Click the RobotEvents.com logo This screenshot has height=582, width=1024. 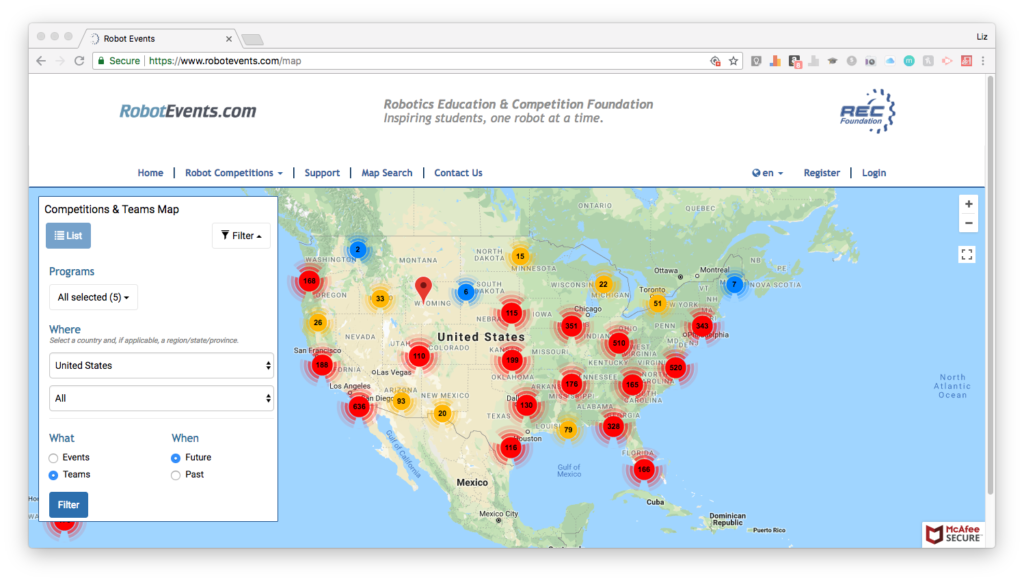pyautogui.click(x=186, y=112)
